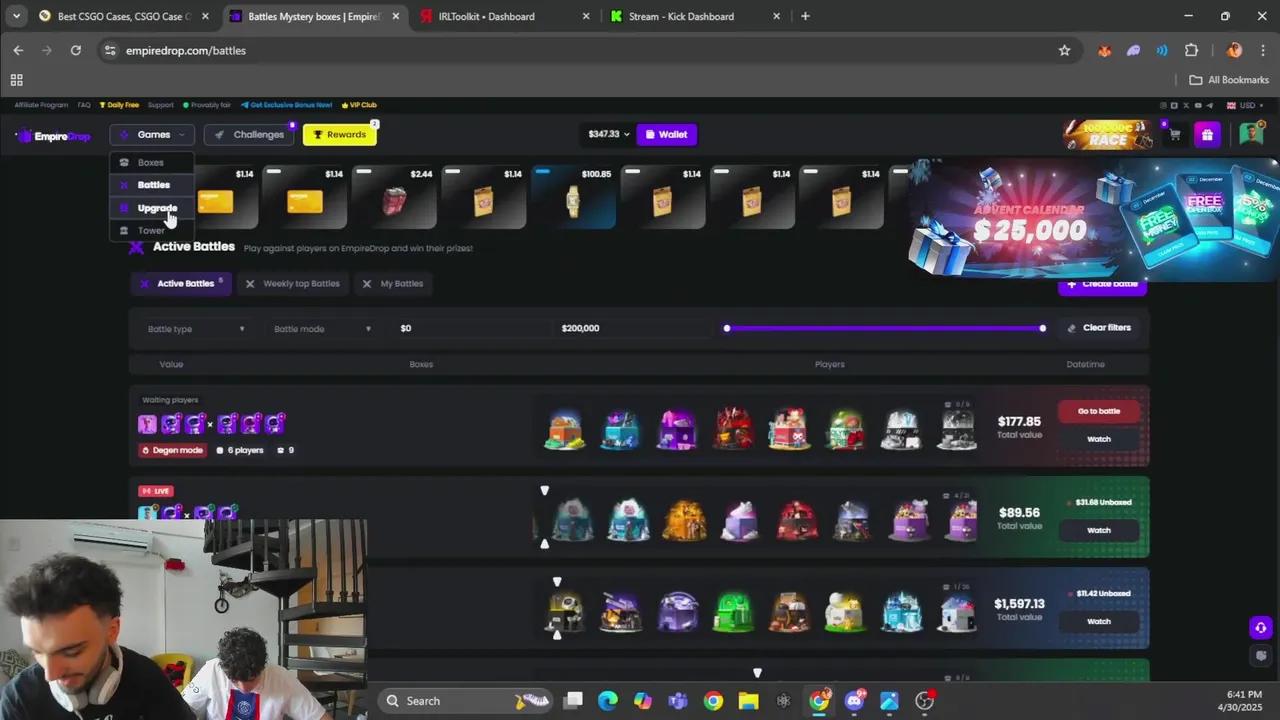Viewport: 1280px width, 720px height.
Task: Expand the Battle type dropdown
Action: [196, 329]
